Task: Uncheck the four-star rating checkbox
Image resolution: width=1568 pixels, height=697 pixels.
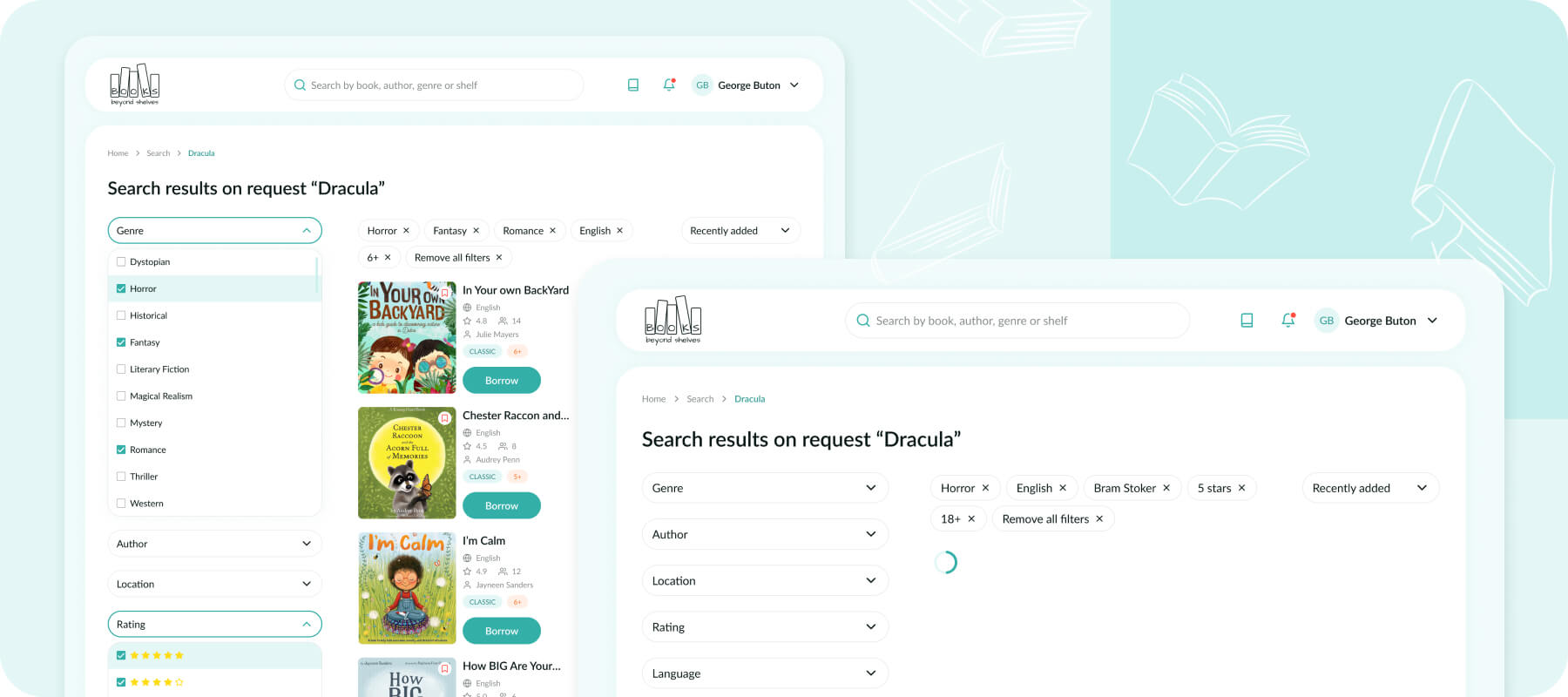Action: pos(121,682)
